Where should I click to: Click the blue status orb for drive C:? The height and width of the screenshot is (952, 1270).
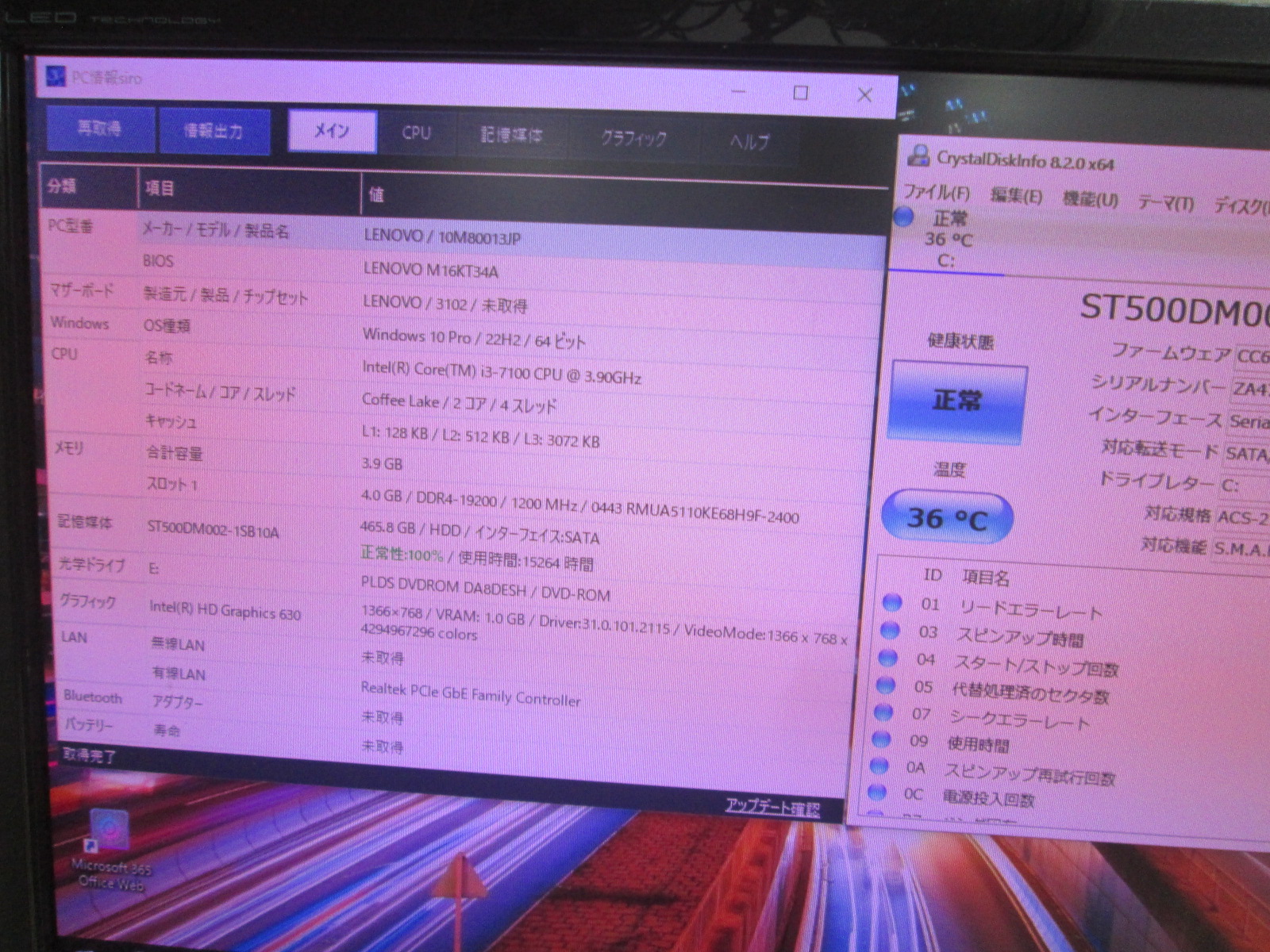click(x=904, y=217)
